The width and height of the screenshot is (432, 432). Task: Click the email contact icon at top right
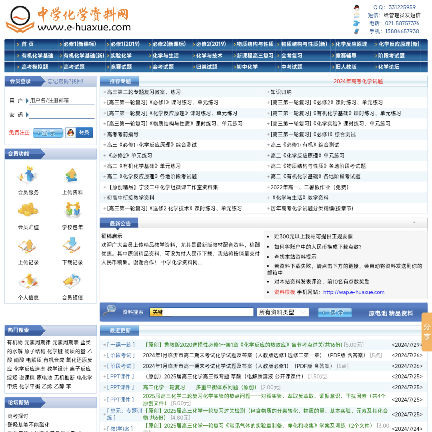(357, 15)
